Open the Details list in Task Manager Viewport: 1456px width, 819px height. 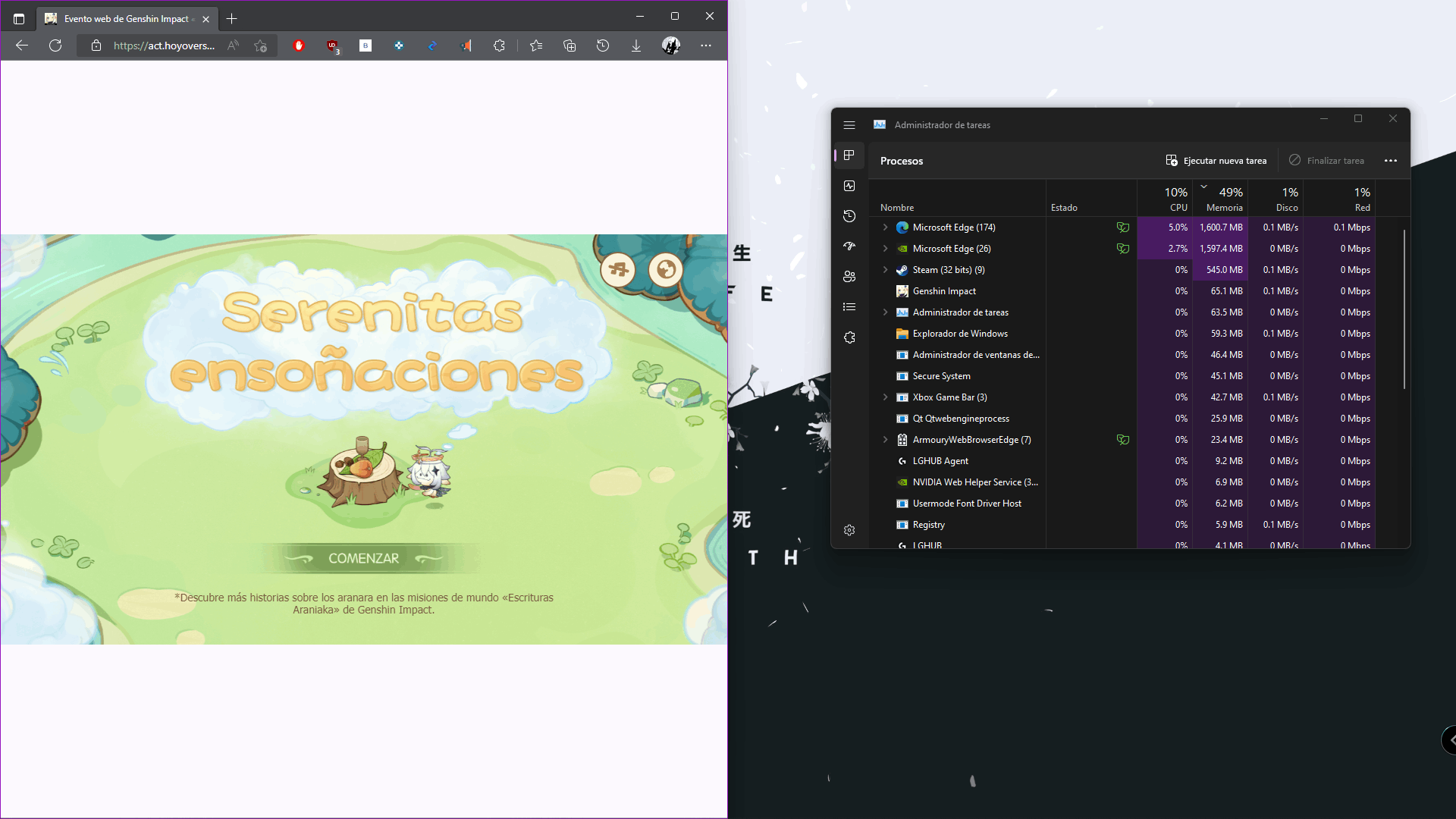click(x=849, y=307)
